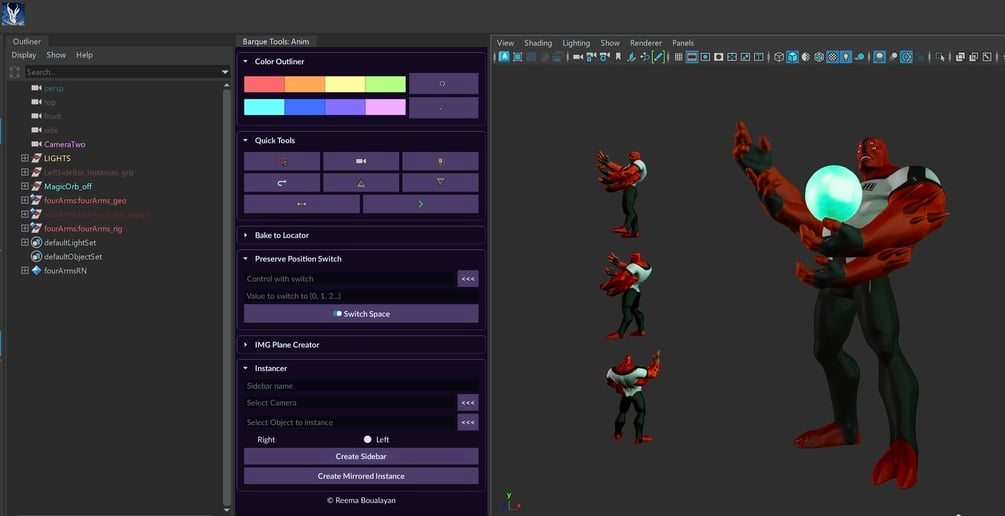This screenshot has height=516, width=1005.
Task: Click <<< beside Select Object to instance
Action: pyautogui.click(x=468, y=422)
